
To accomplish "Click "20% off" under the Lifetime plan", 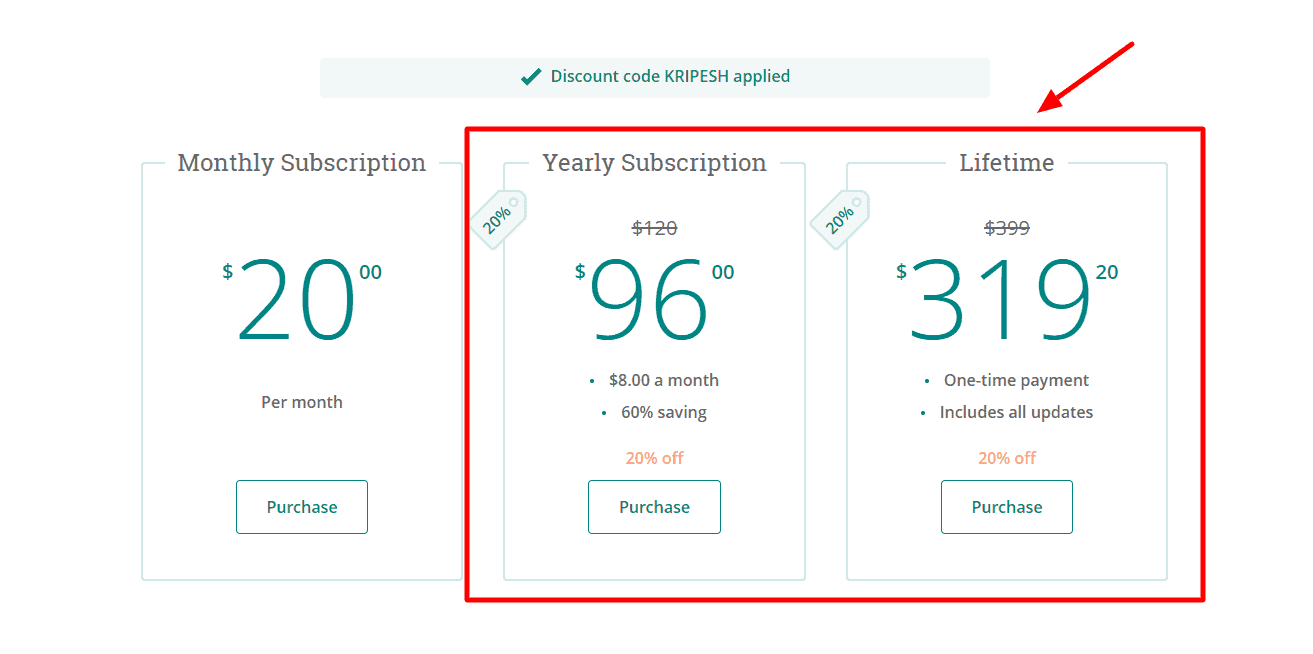I will click(1007, 458).
